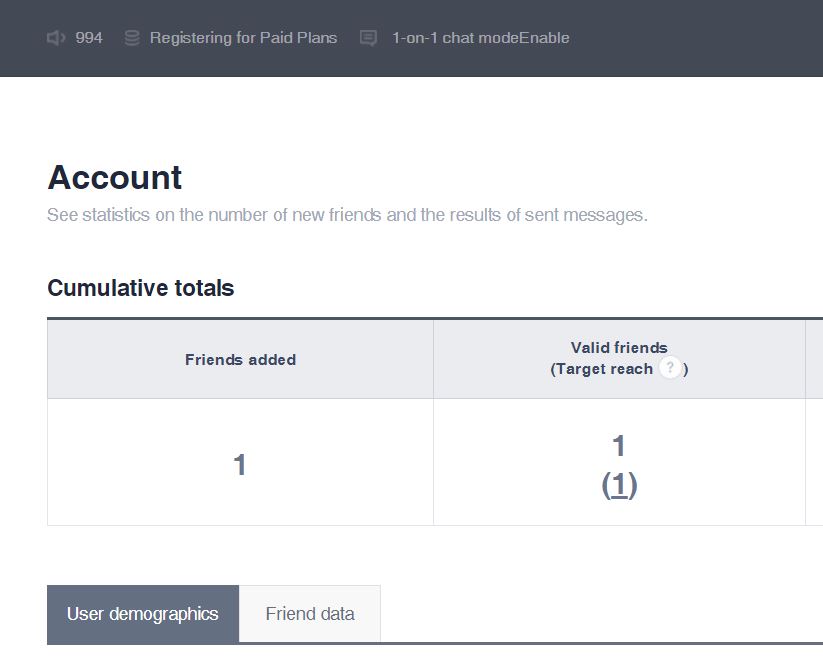
Task: Open the underlined Target reach number link
Action: click(619, 485)
